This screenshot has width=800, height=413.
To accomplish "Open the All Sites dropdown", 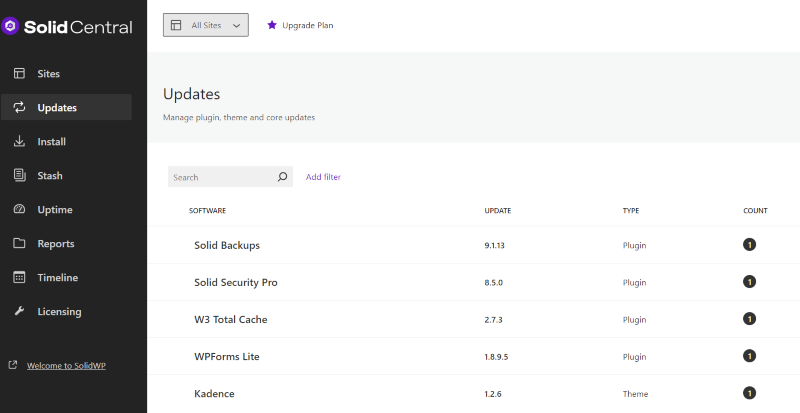I will point(206,25).
